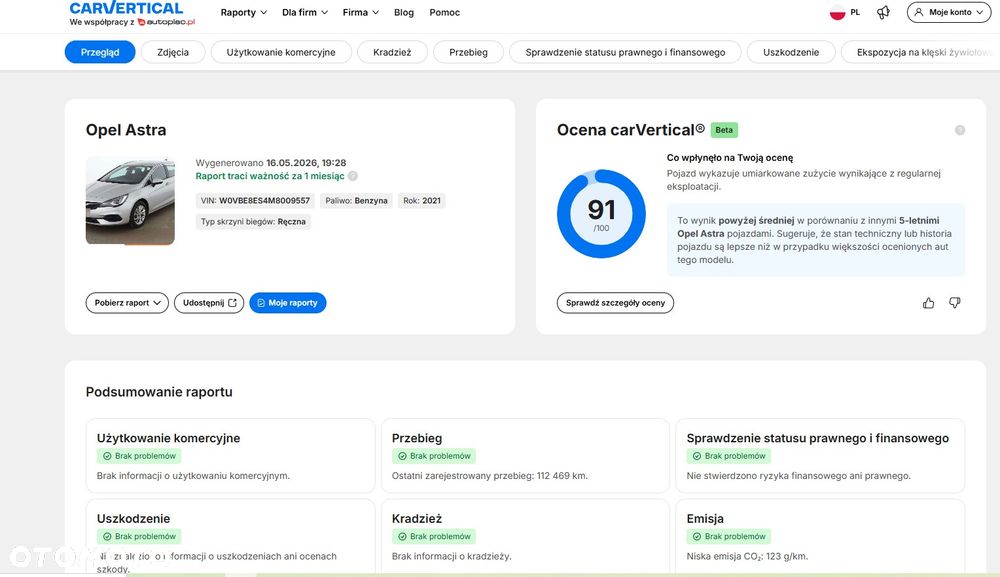Image resolution: width=1000 pixels, height=577 pixels.
Task: Click the Opel Astra car thumbnail
Action: pos(130,200)
